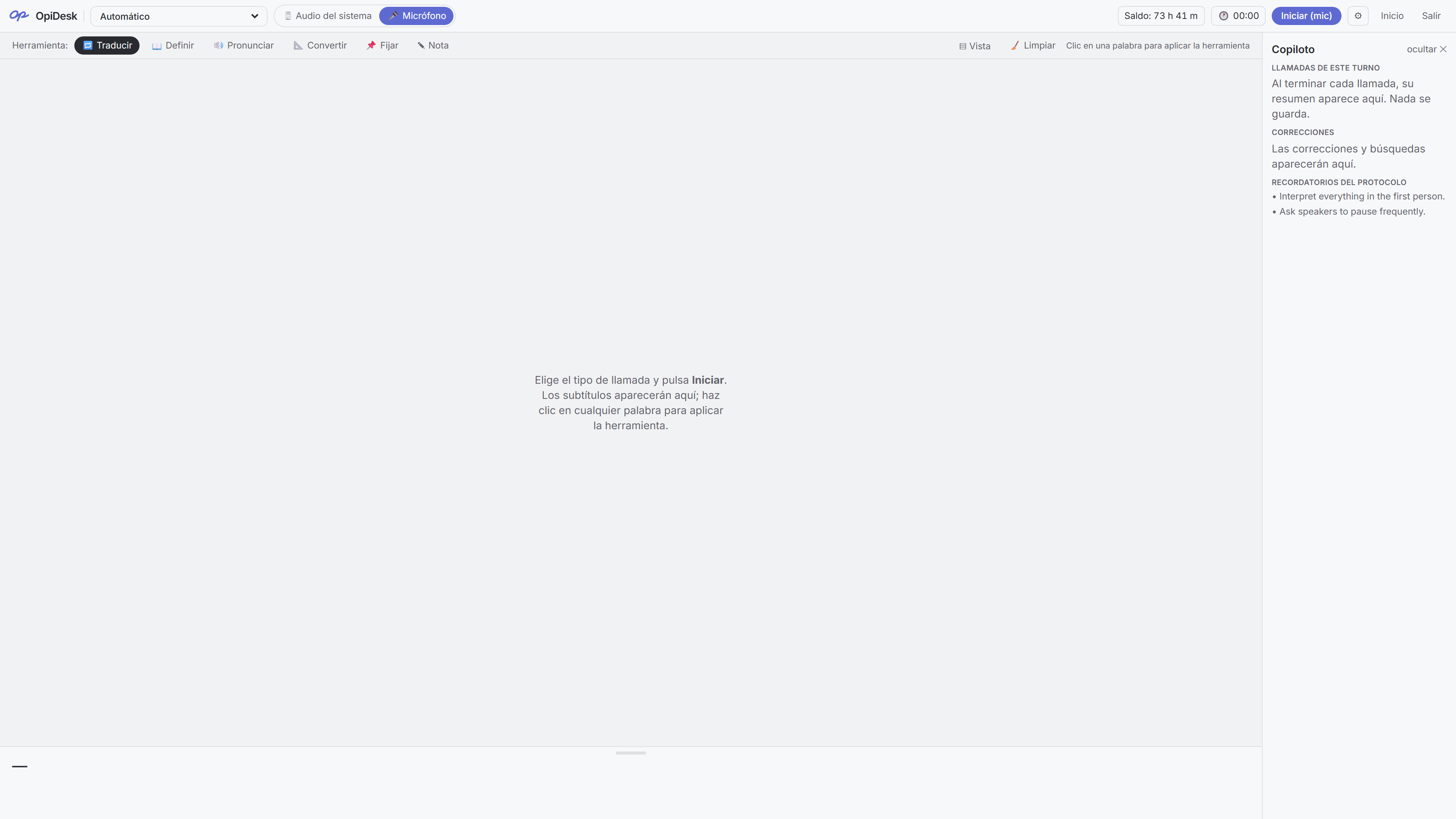This screenshot has height=819, width=1456.
Task: Click the Copiloto panel title
Action: pos(1293,49)
